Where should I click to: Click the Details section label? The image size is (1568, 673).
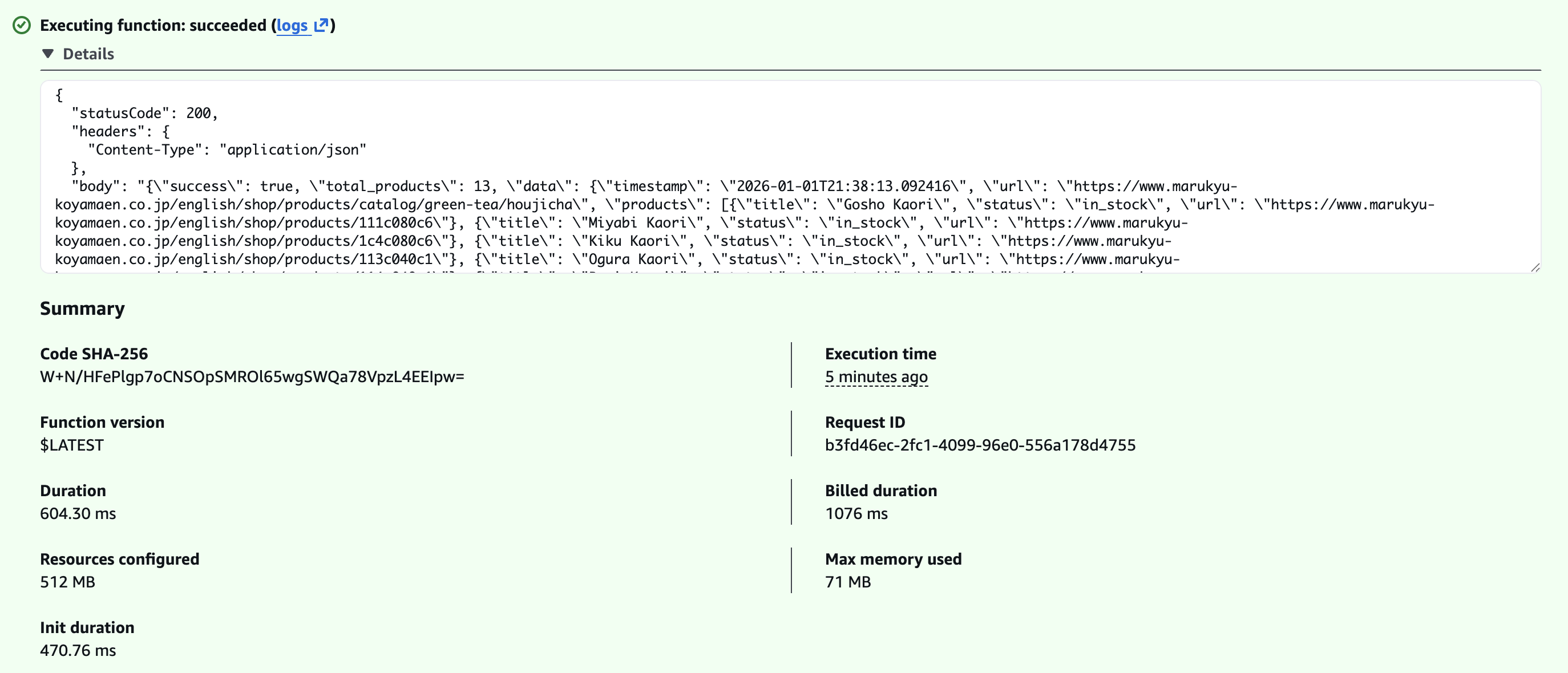tap(88, 54)
